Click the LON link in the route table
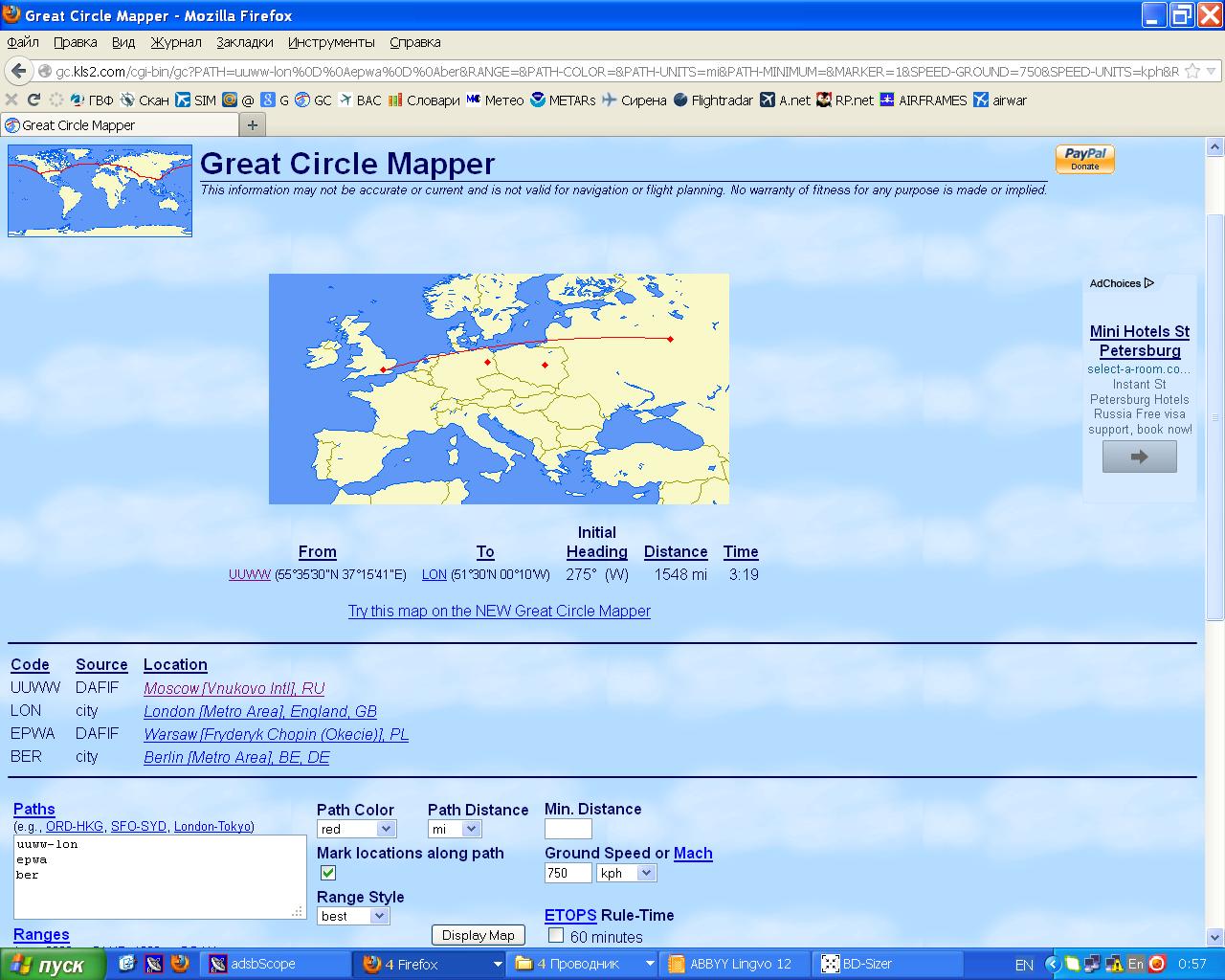 (x=434, y=574)
